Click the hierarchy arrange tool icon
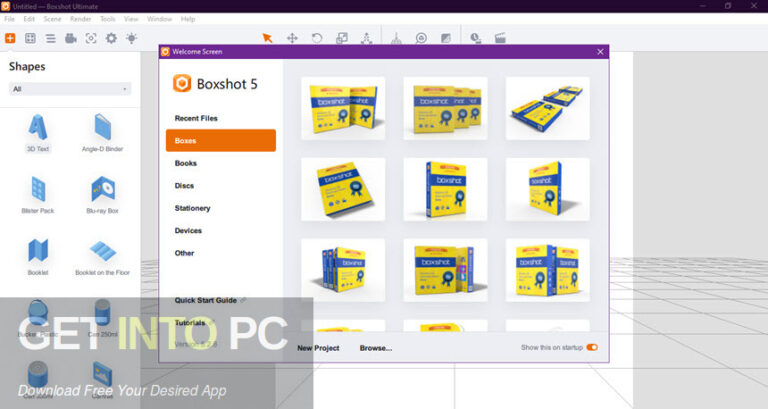Viewport: 768px width, 409px height. tap(366, 38)
